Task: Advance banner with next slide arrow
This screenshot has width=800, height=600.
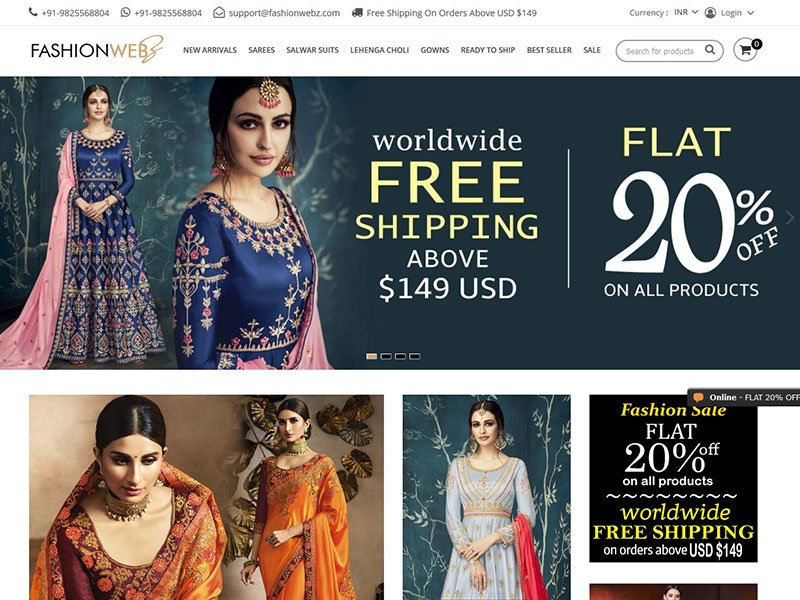Action: 790,217
